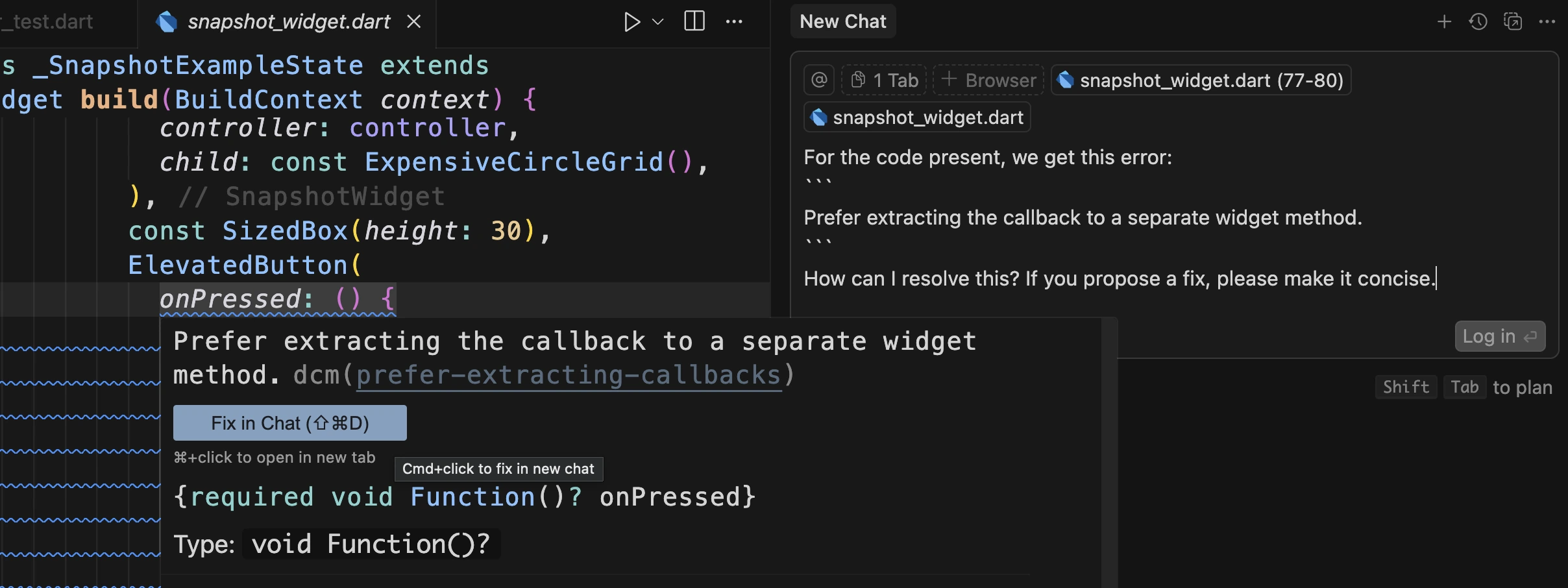Split the editor into two panes
1568x588 pixels.
click(x=694, y=21)
